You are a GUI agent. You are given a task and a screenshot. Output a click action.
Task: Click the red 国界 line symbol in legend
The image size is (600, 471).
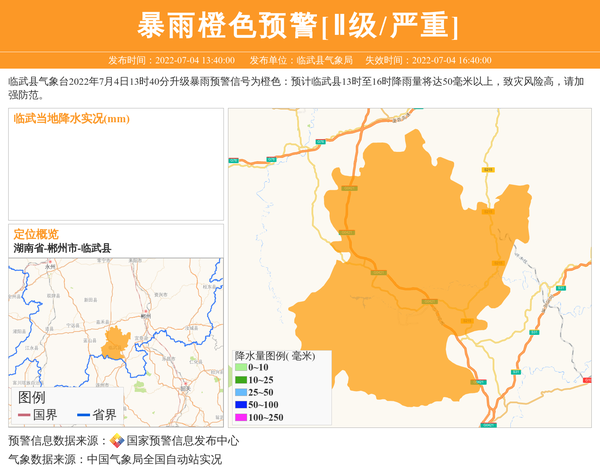(x=25, y=415)
